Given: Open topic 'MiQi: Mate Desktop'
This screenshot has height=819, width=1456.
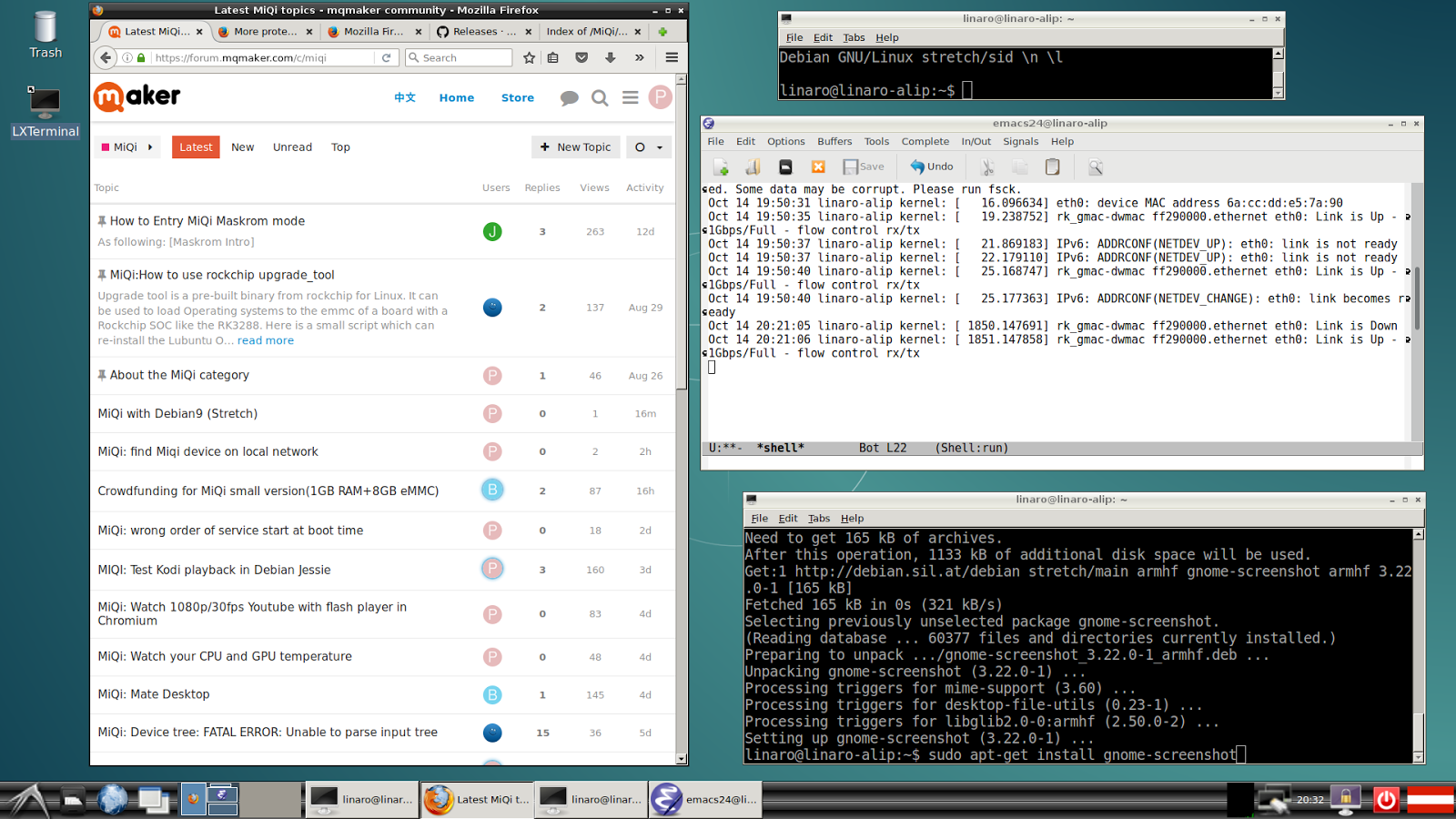Looking at the screenshot, I should click(154, 693).
